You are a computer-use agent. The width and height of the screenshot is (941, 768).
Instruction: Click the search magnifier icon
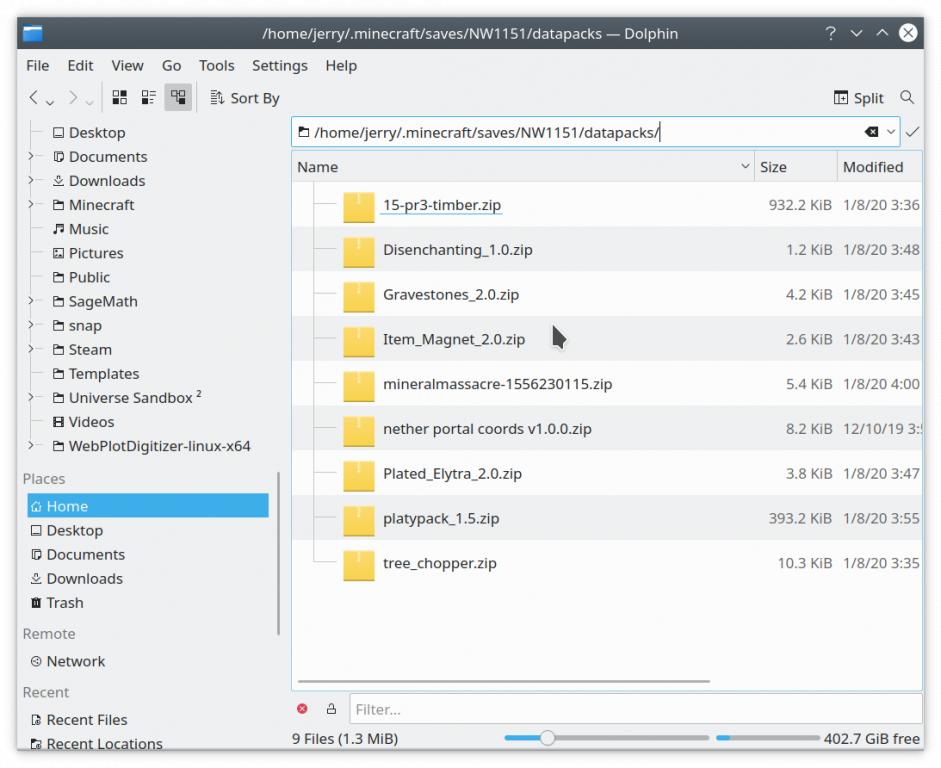point(907,98)
